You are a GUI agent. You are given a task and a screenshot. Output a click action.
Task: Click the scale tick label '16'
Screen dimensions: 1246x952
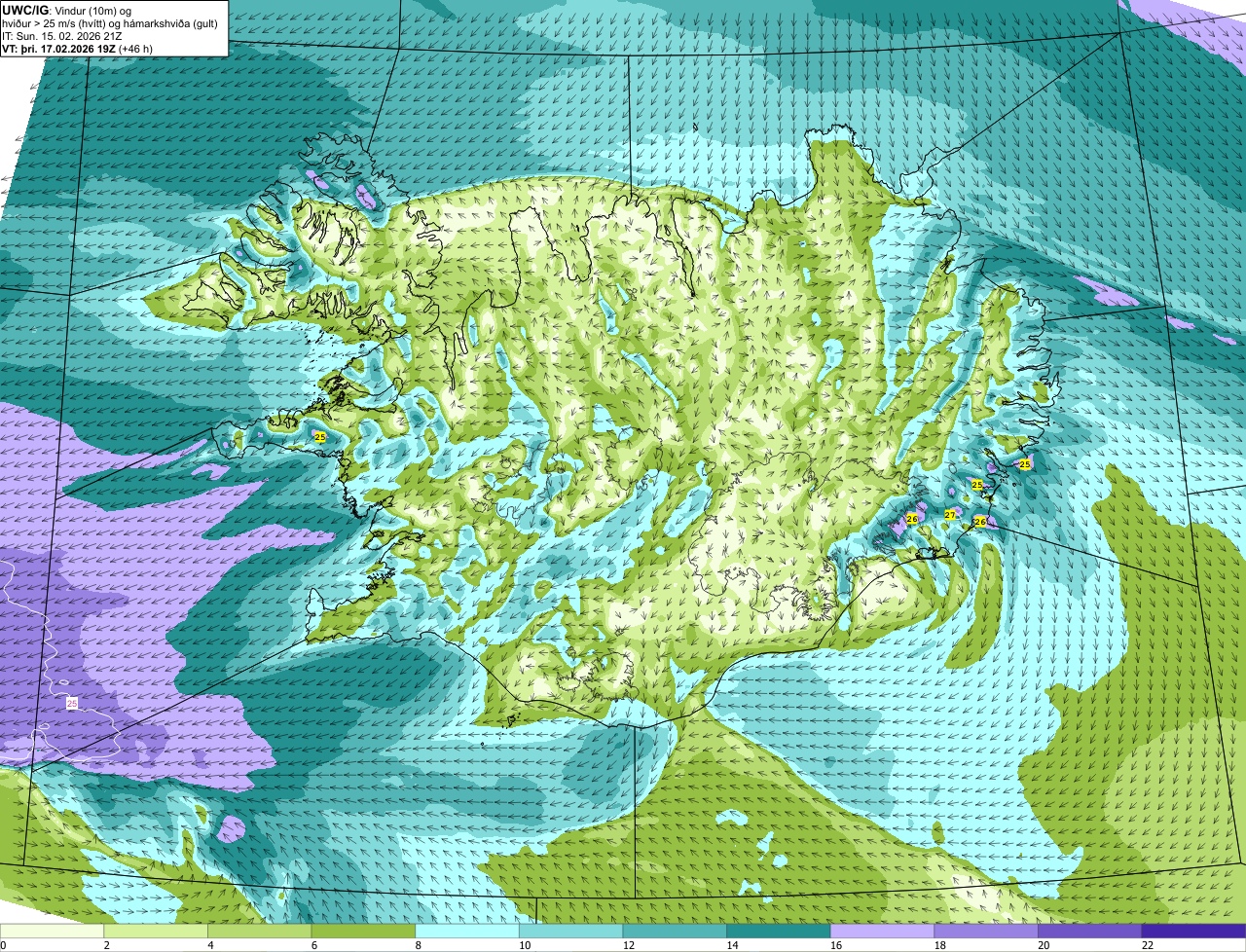coord(836,945)
